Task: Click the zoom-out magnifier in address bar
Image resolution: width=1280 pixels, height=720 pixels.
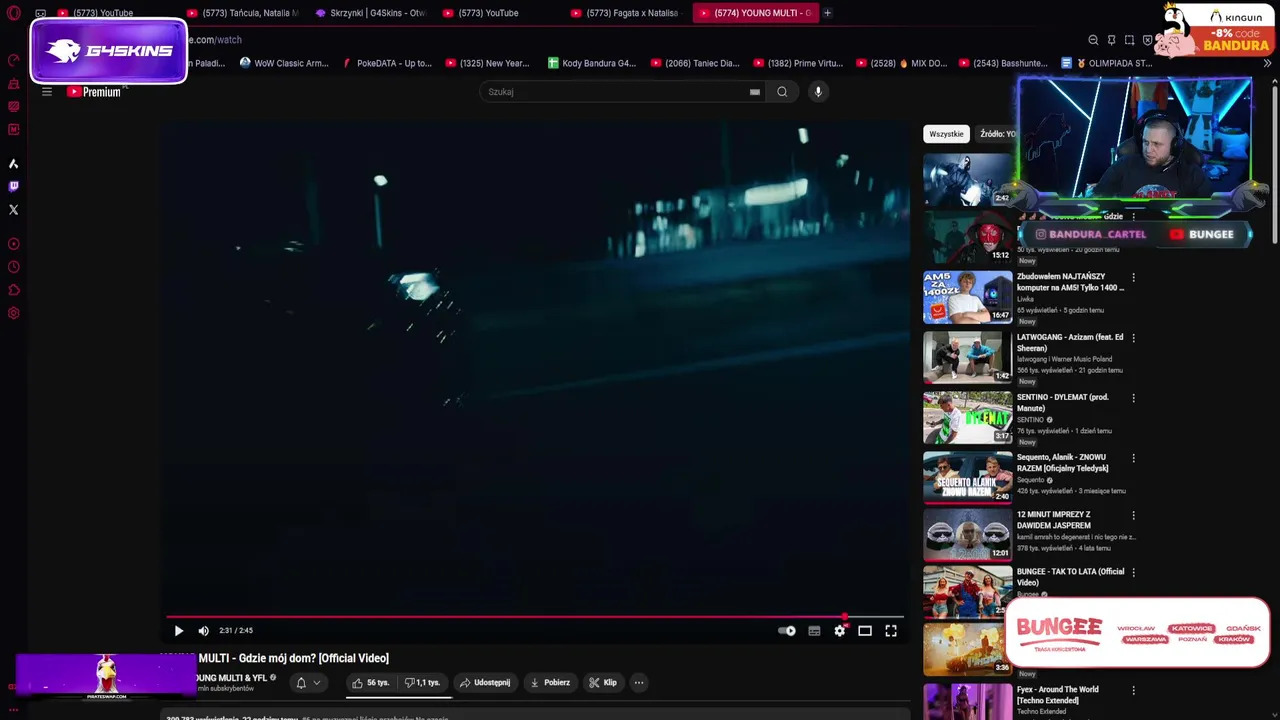Action: point(1093,40)
